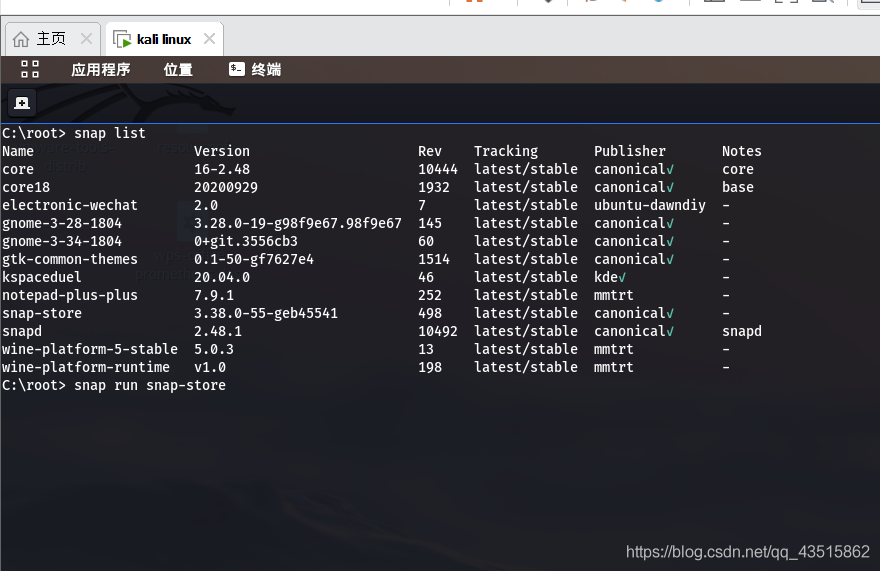The height and width of the screenshot is (571, 880).
Task: Click the wine-platform-5-stable entry
Action: (90, 349)
